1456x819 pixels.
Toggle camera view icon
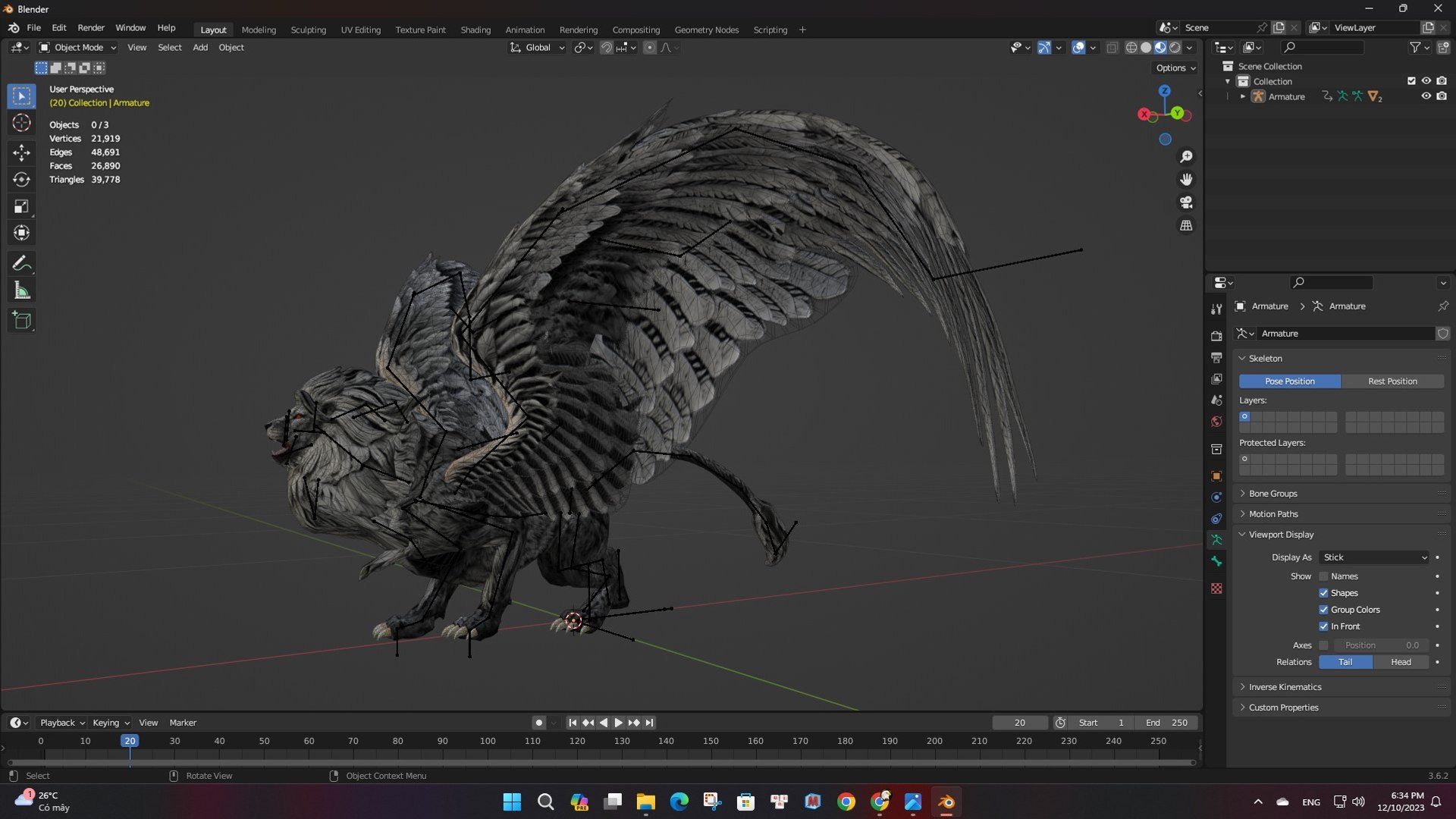[1186, 202]
